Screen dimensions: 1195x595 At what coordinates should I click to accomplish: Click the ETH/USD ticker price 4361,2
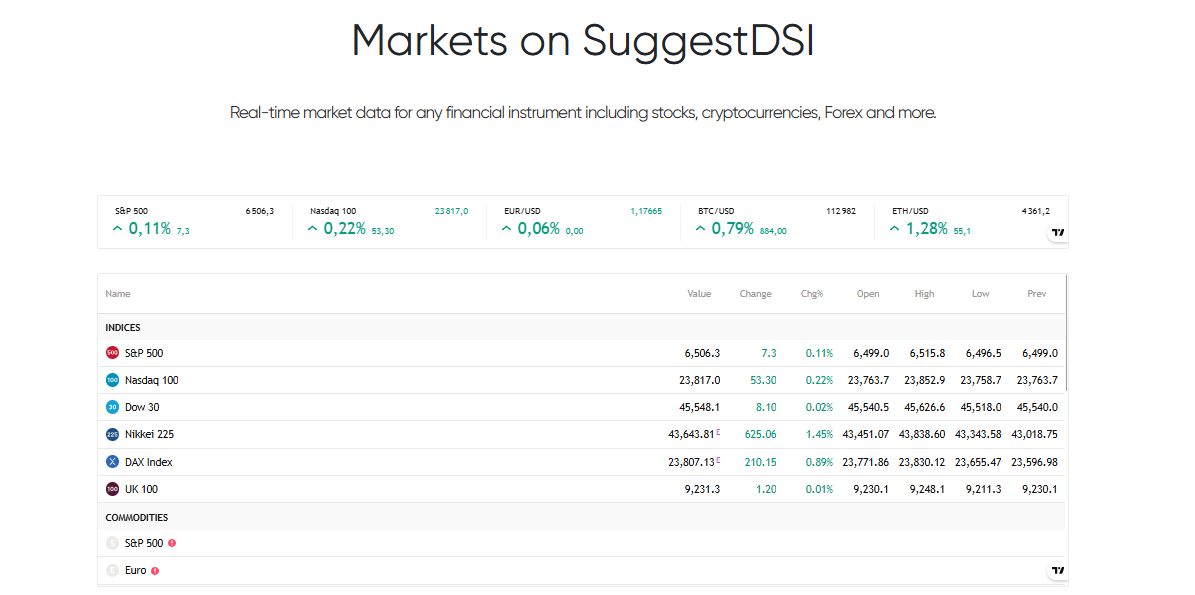1036,211
